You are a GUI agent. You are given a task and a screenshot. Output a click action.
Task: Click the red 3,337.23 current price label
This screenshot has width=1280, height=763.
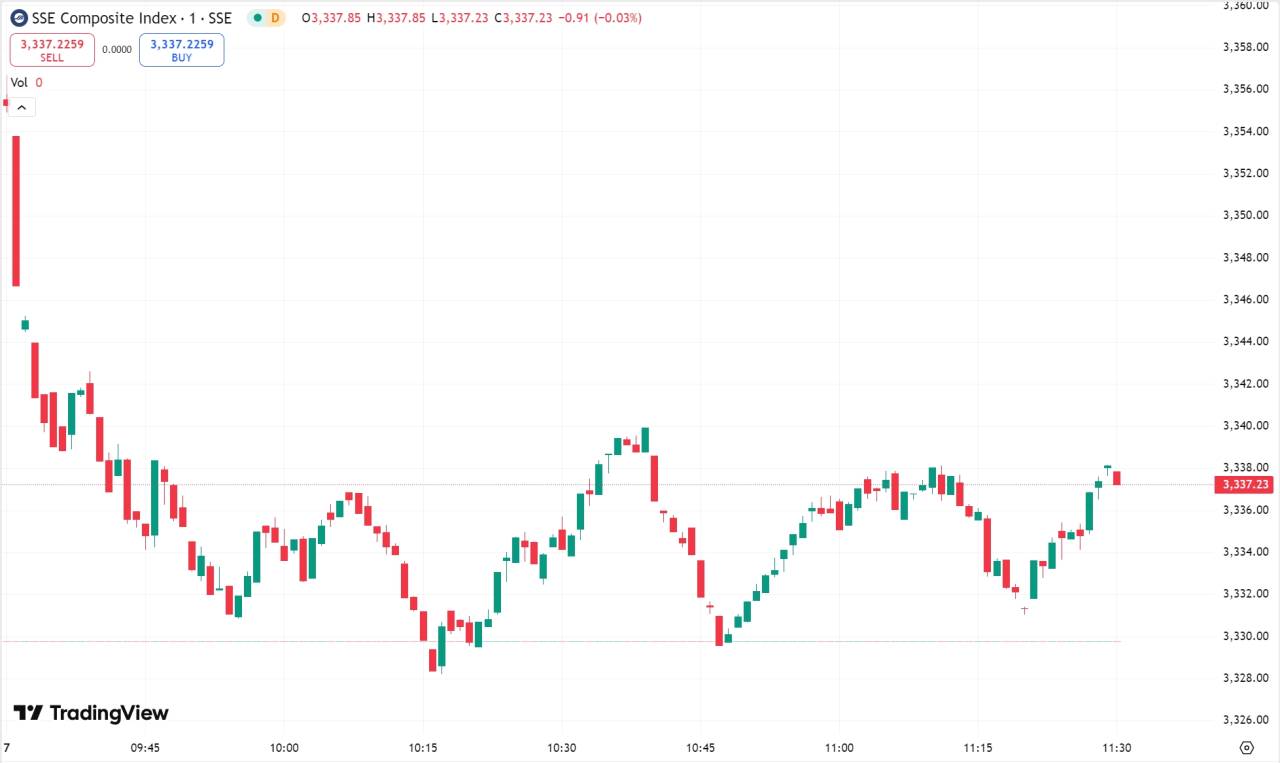coord(1243,484)
